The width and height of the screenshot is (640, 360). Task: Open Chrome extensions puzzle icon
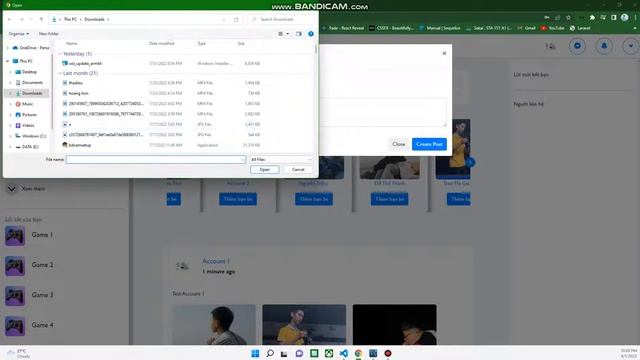click(592, 18)
